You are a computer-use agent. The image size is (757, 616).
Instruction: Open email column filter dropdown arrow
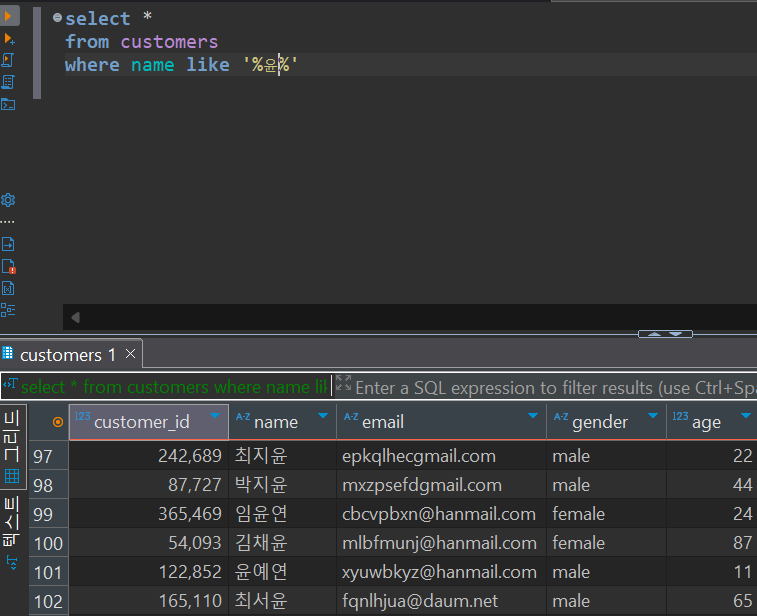533,416
